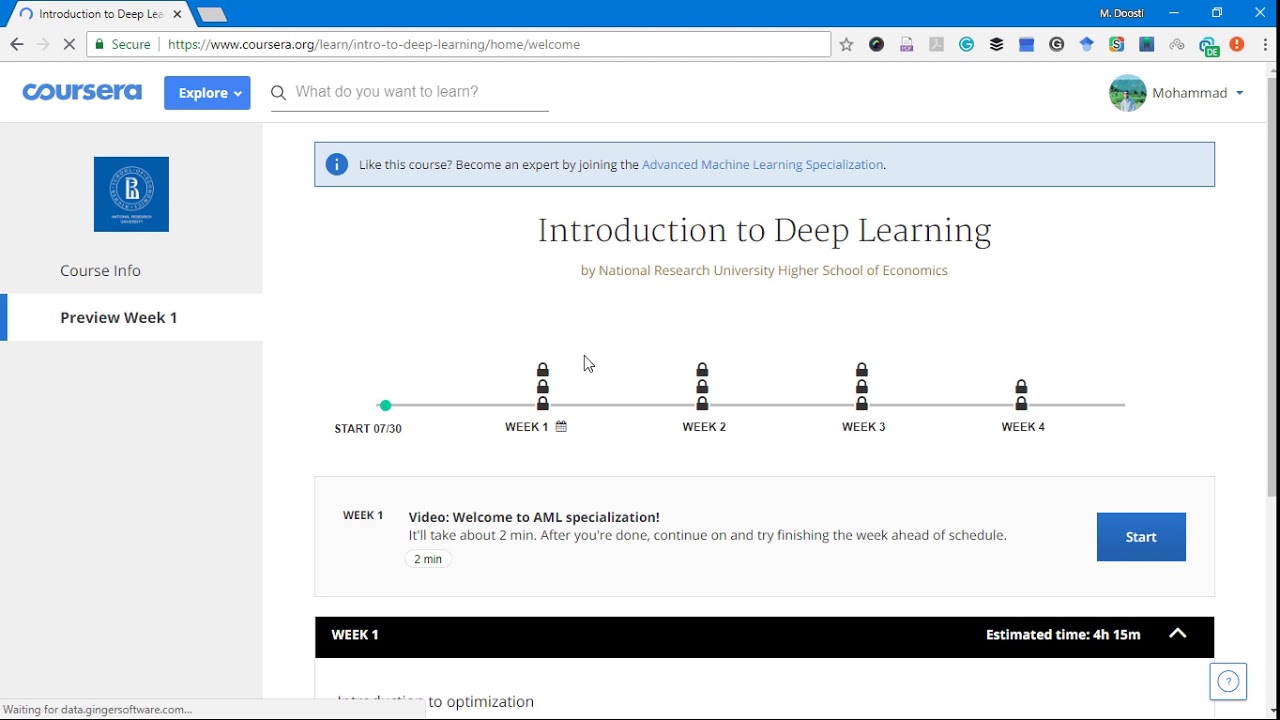Open a new browser tab

211,15
